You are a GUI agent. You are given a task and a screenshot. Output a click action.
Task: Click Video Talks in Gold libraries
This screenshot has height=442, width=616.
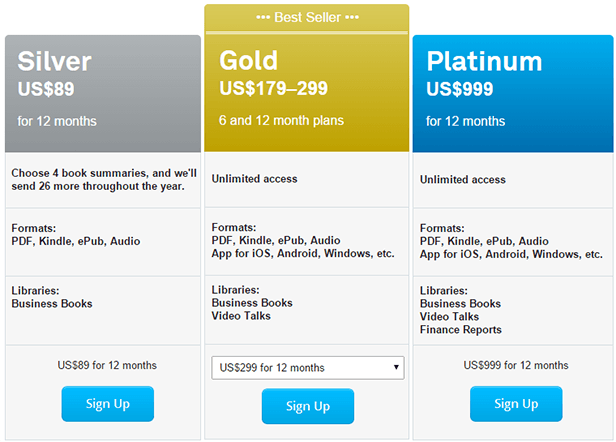click(241, 316)
